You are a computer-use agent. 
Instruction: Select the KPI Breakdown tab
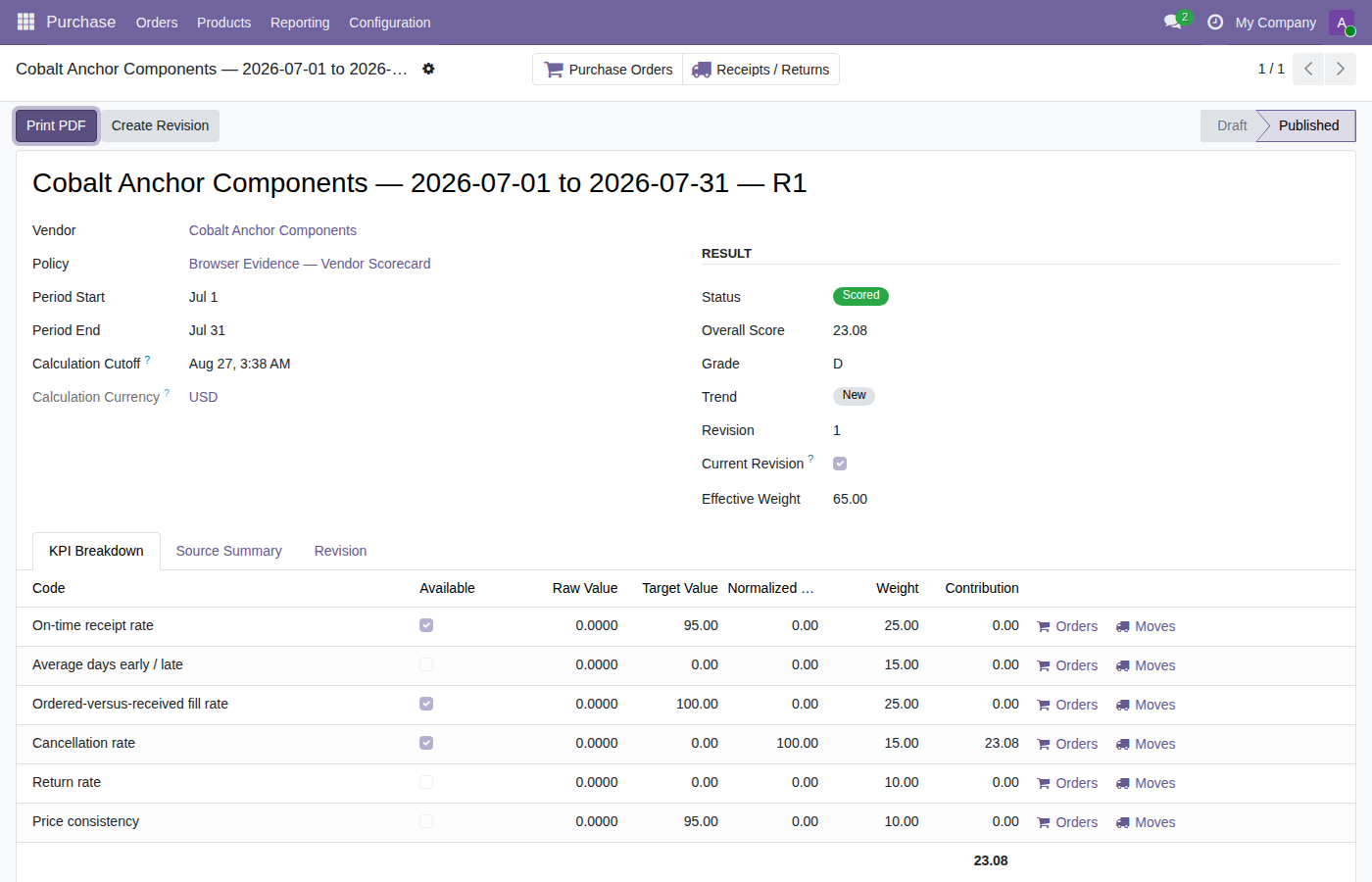click(x=96, y=551)
